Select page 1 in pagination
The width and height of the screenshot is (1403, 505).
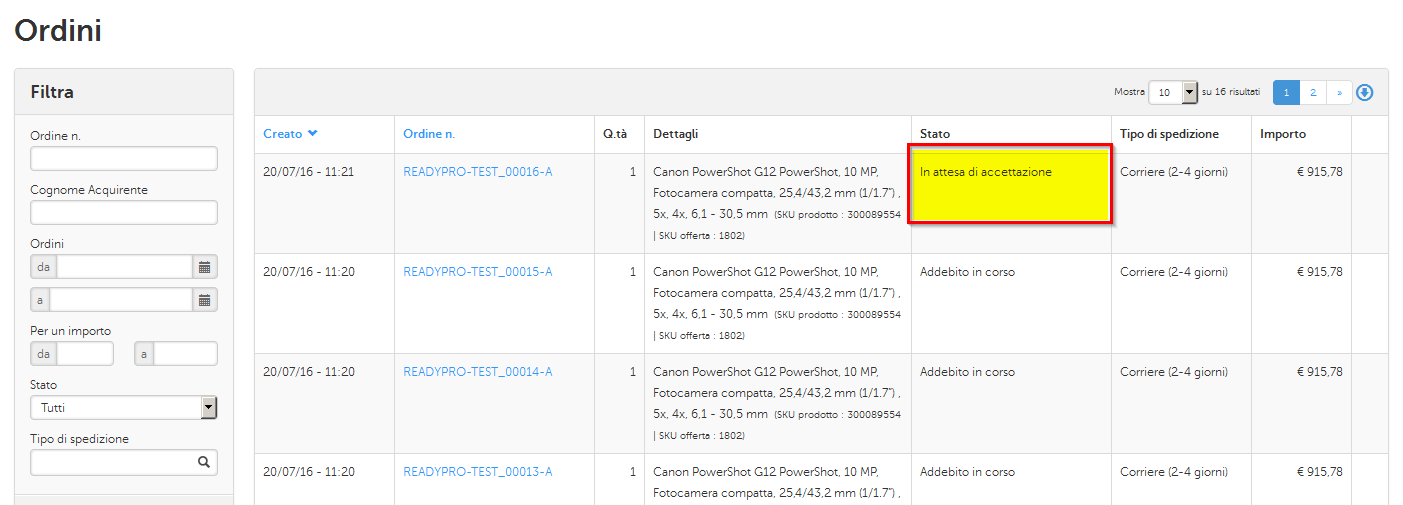1286,92
